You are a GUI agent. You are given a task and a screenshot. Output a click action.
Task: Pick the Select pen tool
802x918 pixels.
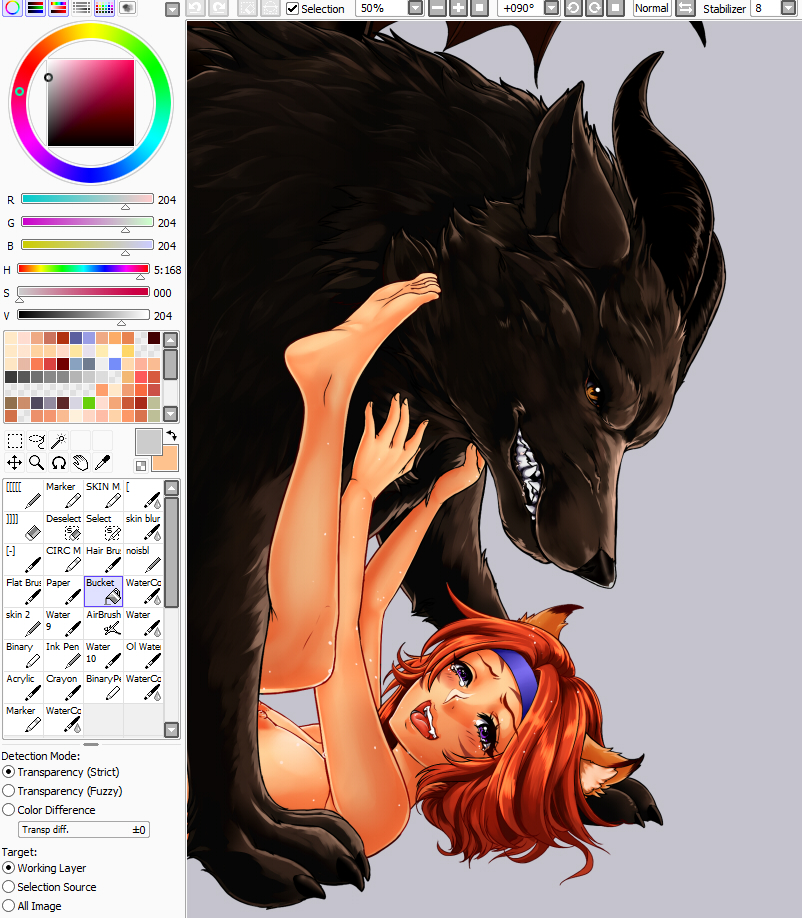(x=104, y=527)
